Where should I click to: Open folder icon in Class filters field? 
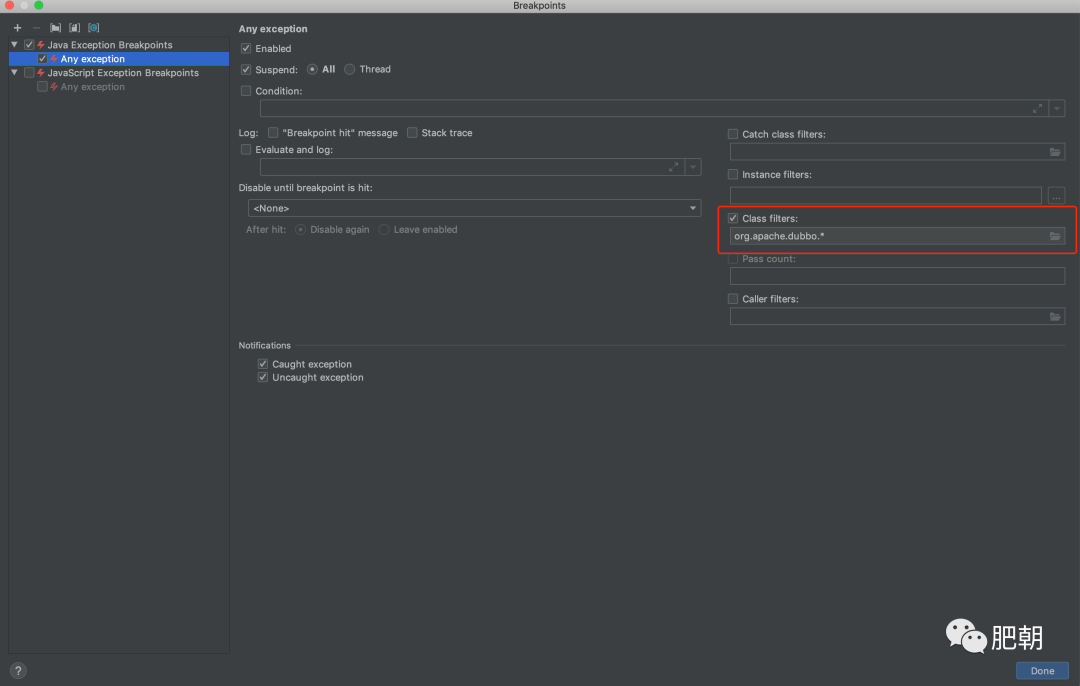(1055, 236)
